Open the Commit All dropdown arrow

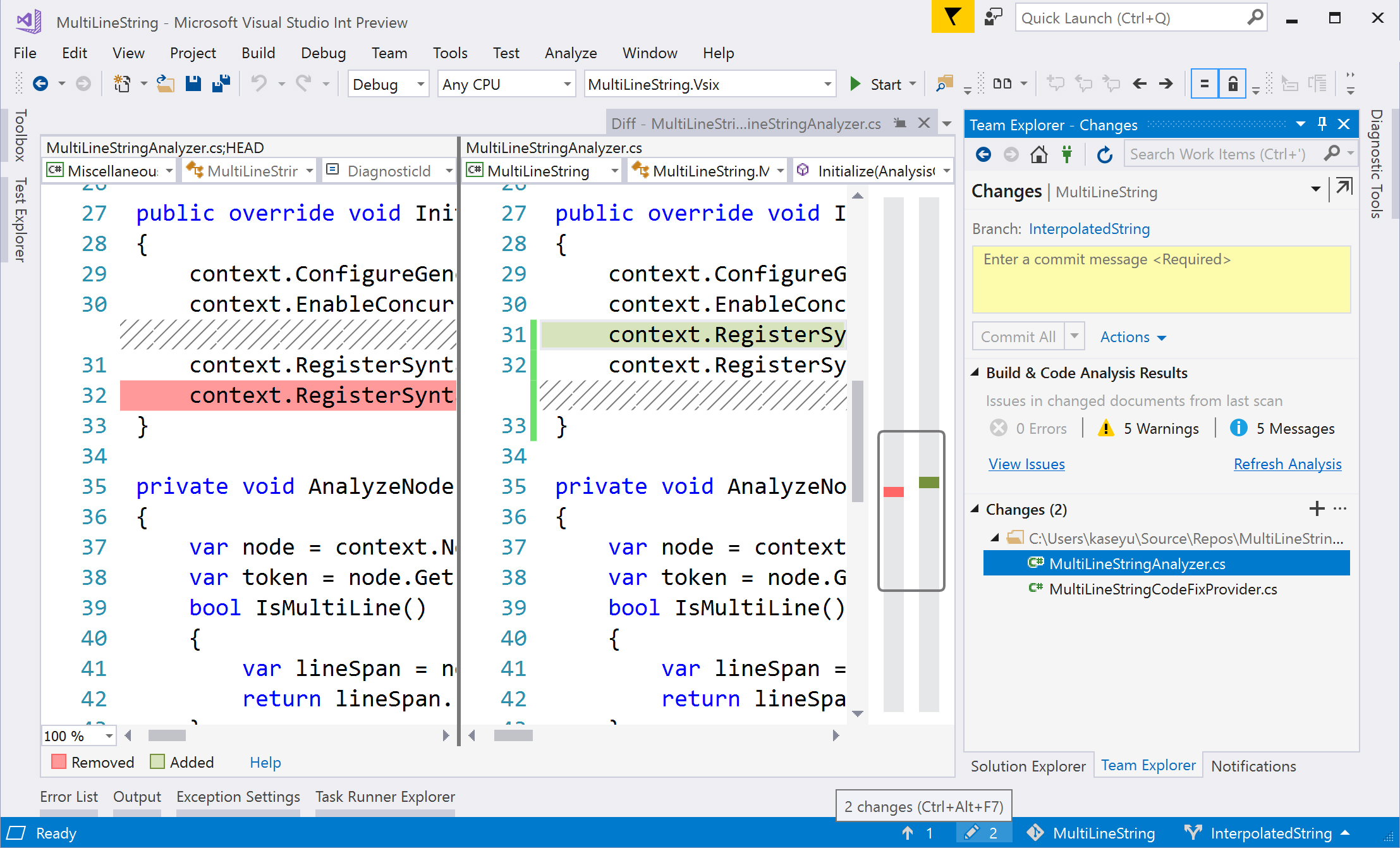coord(1076,335)
